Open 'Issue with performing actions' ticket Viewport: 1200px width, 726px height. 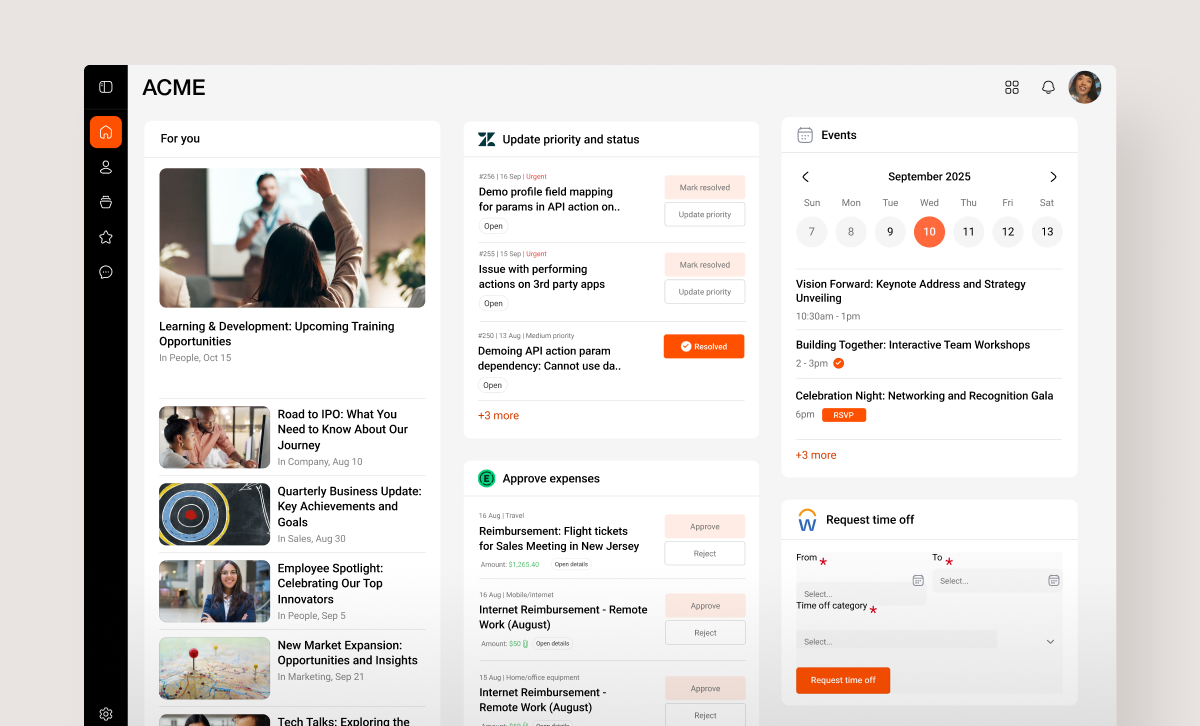[542, 276]
